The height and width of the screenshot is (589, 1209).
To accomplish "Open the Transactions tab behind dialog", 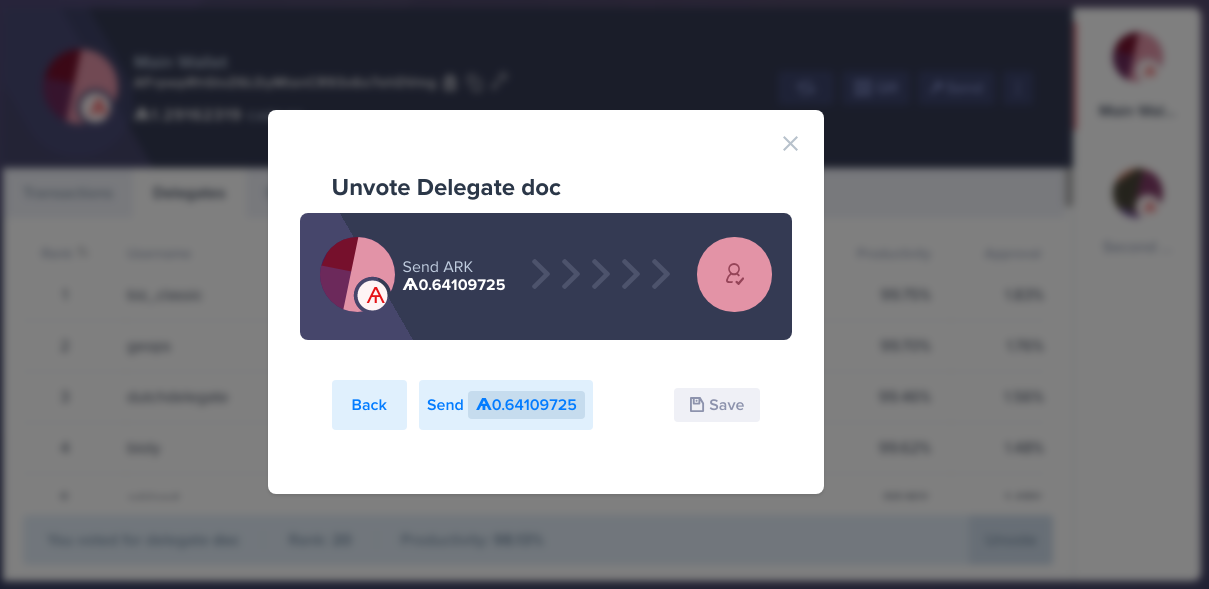I will (x=68, y=193).
